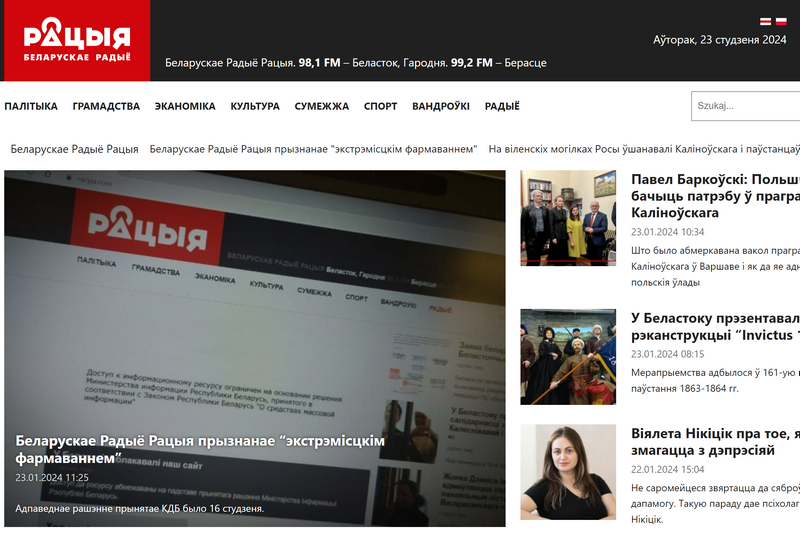Open the ПАЛІТЫКА menu section
Viewport: 800px width, 533px height.
[31, 106]
